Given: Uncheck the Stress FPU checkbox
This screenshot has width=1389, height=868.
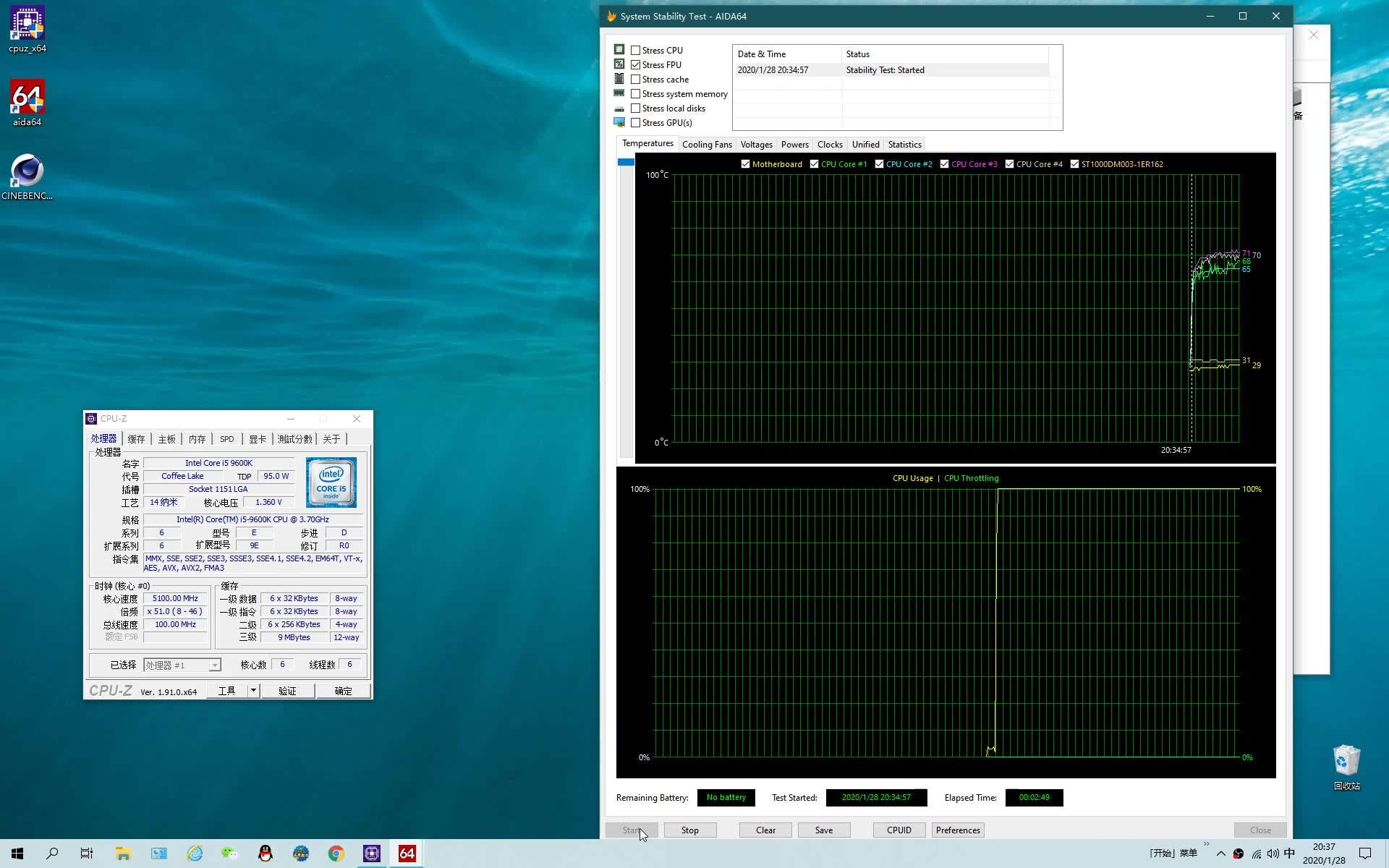Looking at the screenshot, I should 635,64.
